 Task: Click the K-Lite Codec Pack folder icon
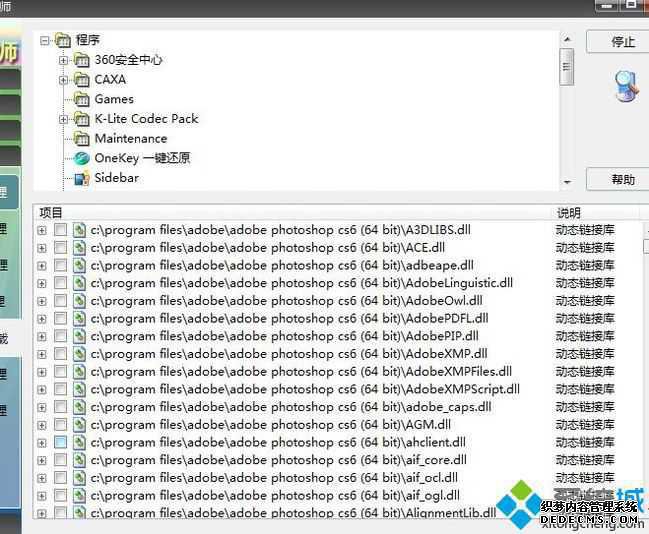pos(82,119)
